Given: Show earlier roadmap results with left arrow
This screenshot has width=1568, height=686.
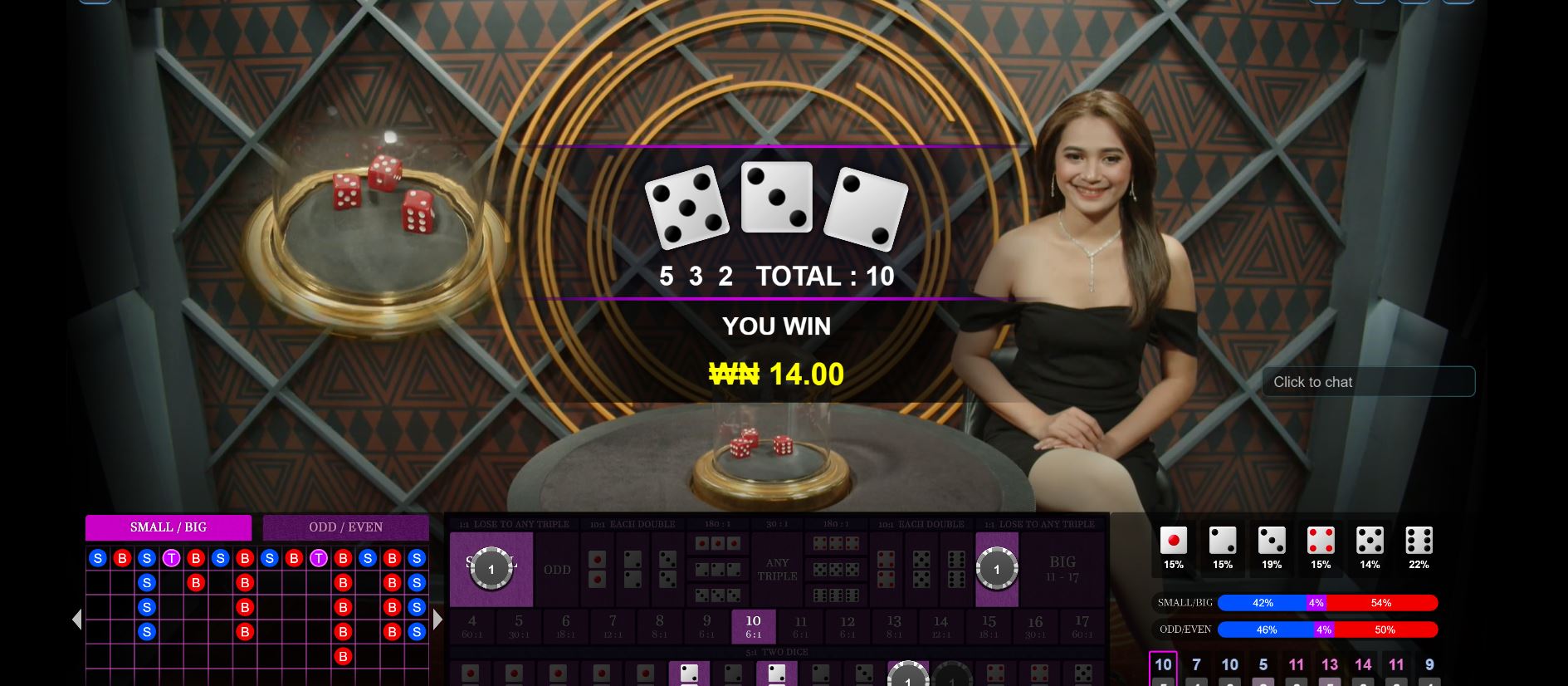Looking at the screenshot, I should (x=77, y=620).
